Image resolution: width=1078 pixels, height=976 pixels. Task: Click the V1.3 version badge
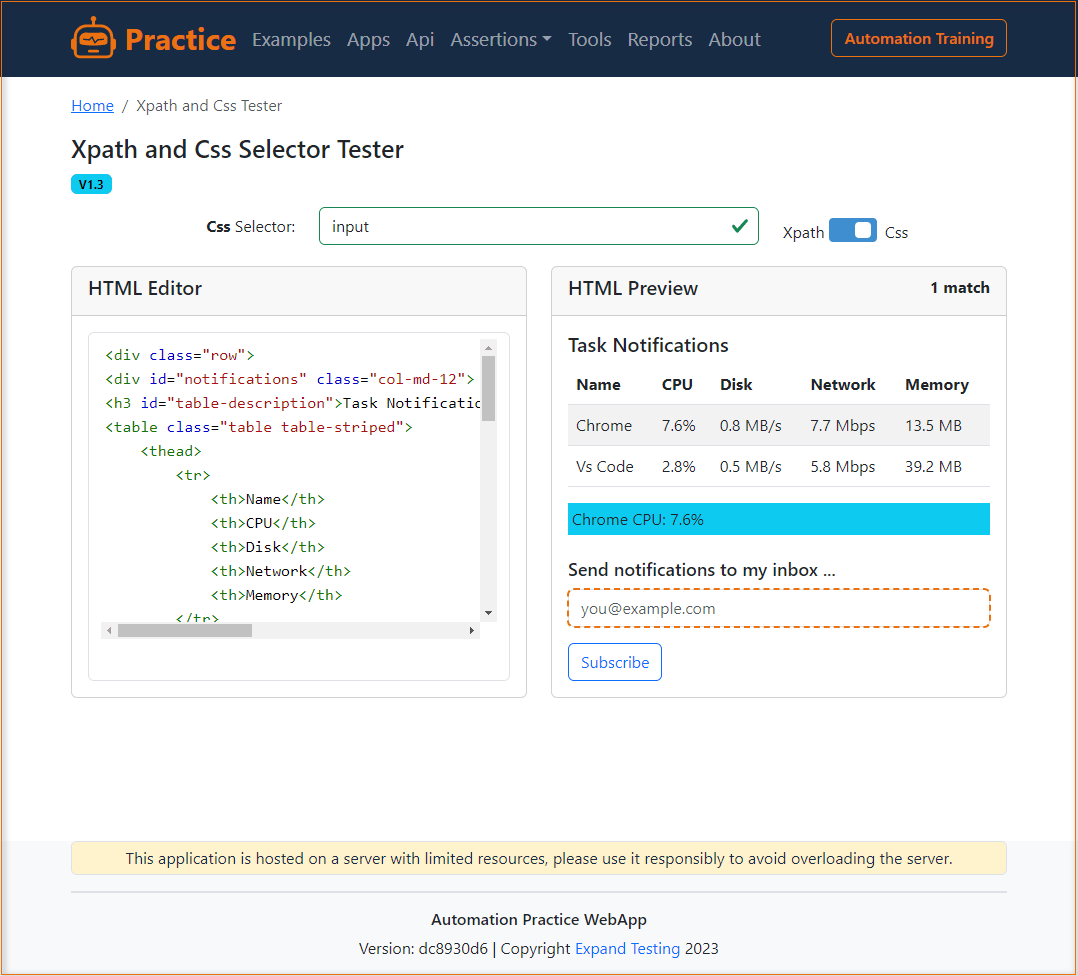(x=91, y=184)
